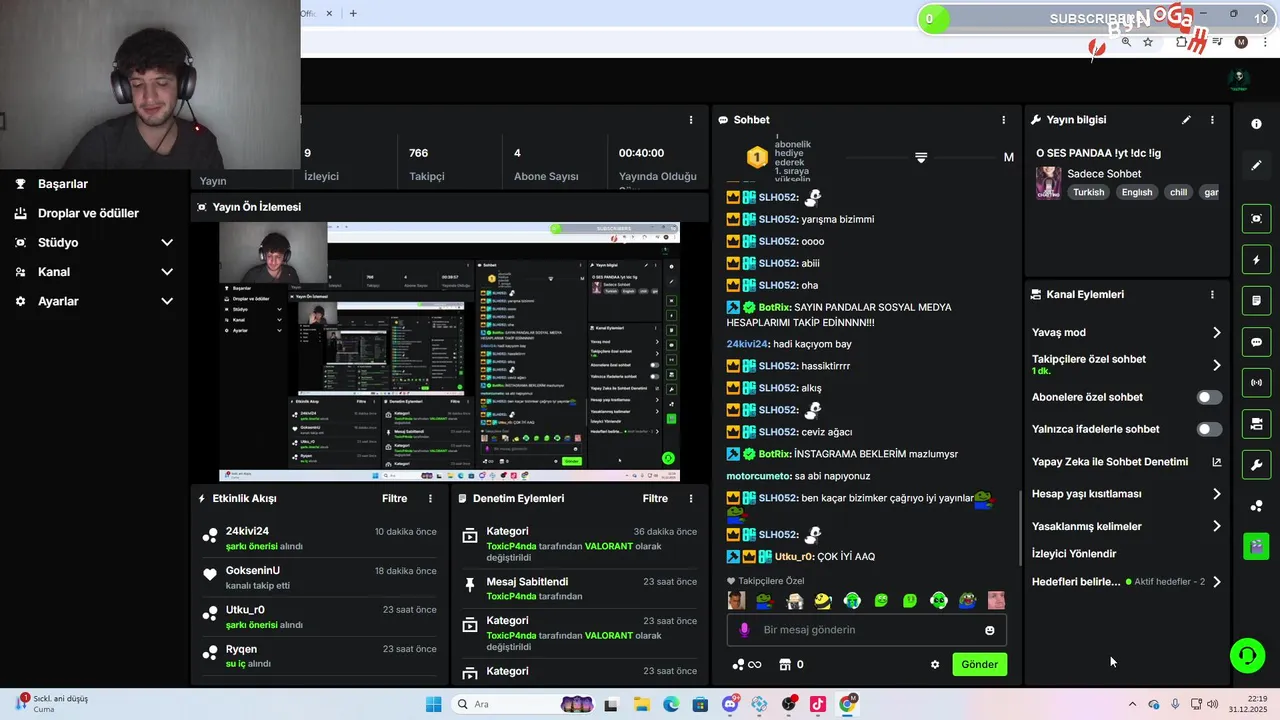
Task: Select the bee emote in quick emotes
Action: [x=823, y=601]
